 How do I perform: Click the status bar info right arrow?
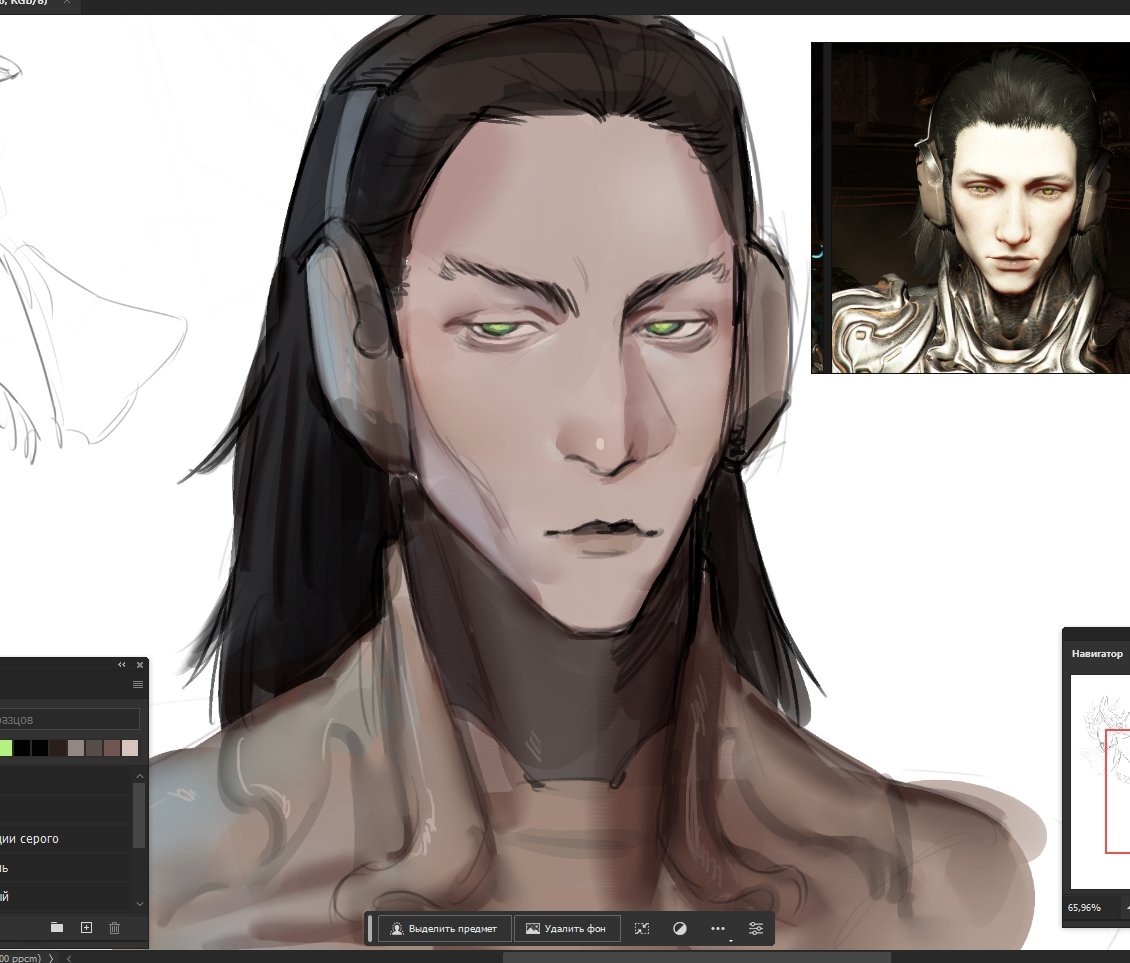click(51, 958)
